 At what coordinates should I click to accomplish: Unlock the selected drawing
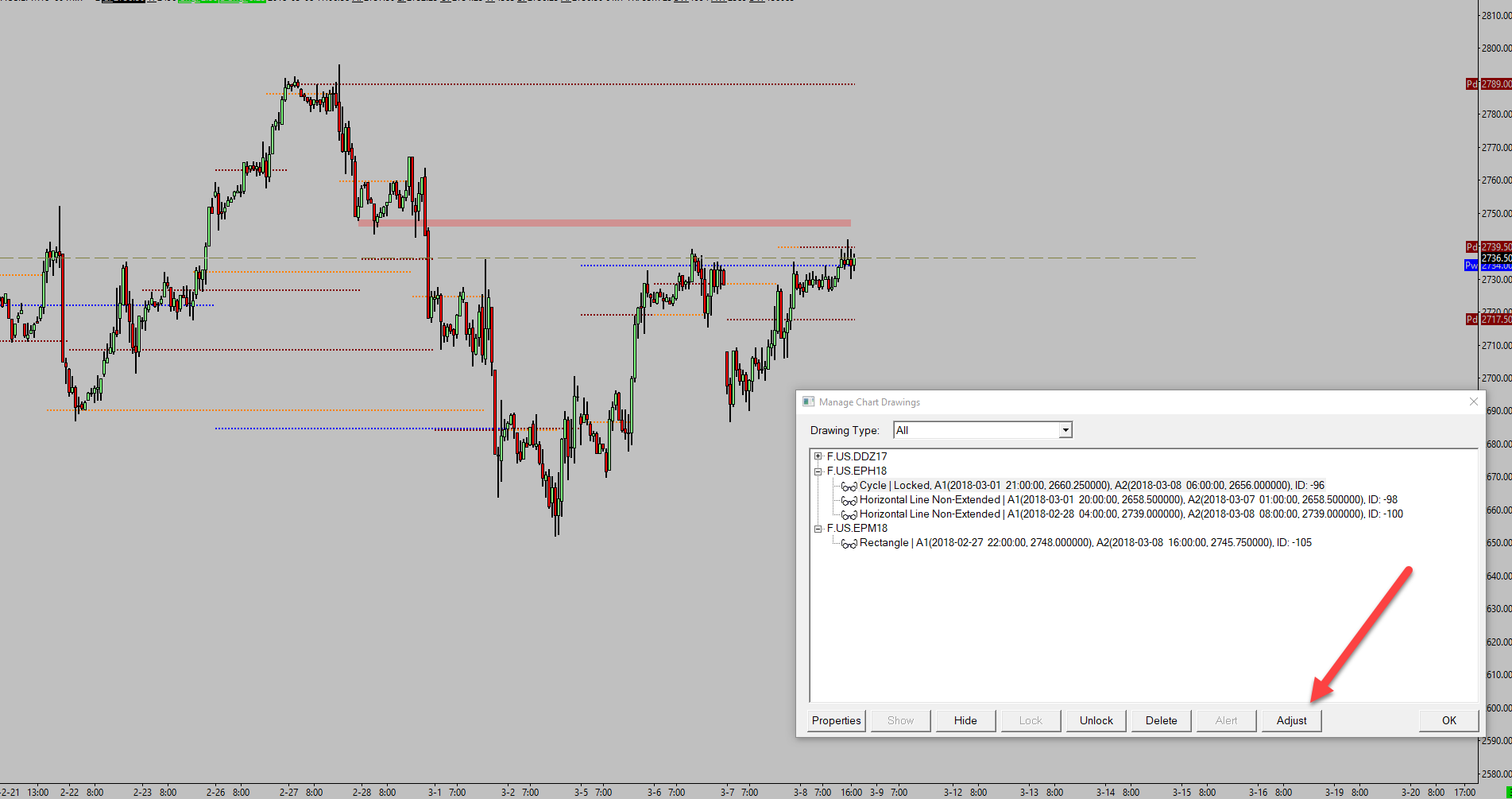1096,720
